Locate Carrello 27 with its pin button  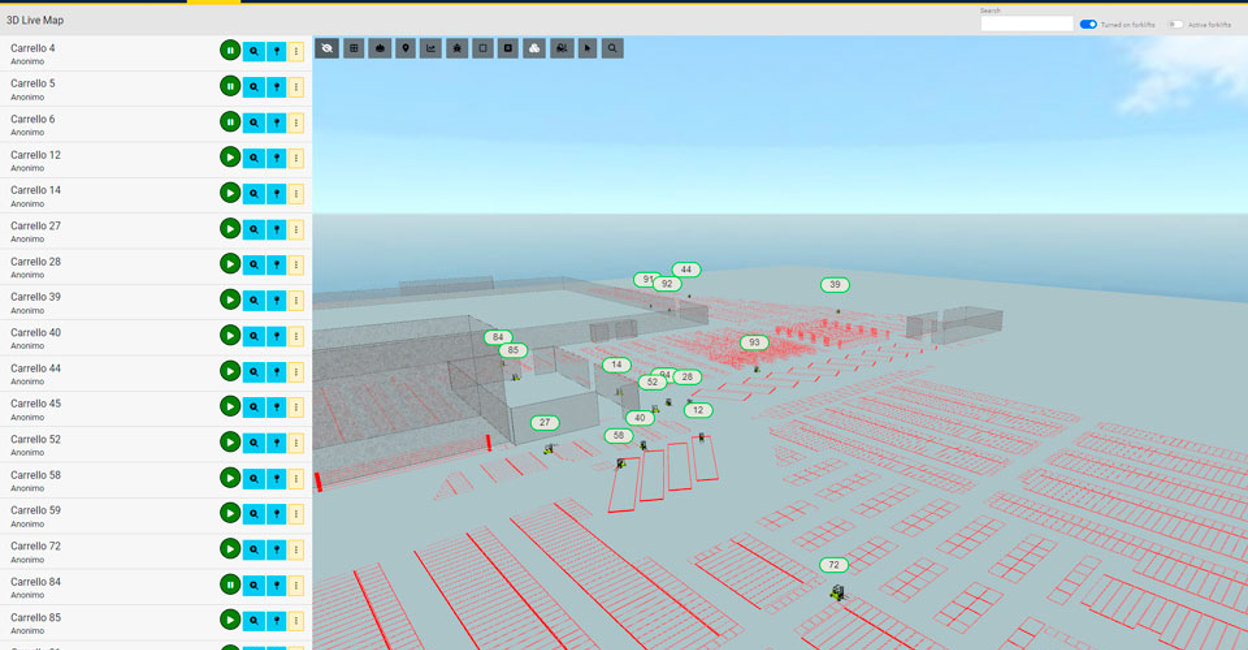click(x=276, y=229)
